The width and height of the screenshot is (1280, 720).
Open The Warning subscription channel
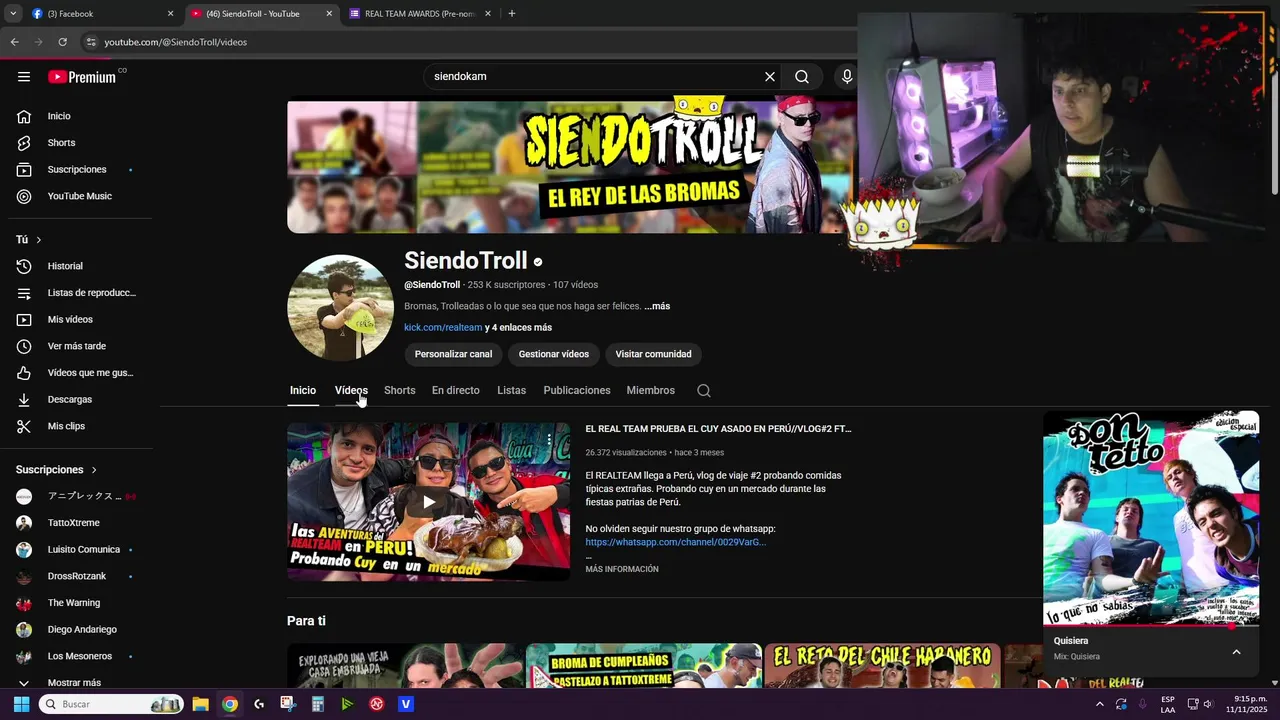[76, 603]
